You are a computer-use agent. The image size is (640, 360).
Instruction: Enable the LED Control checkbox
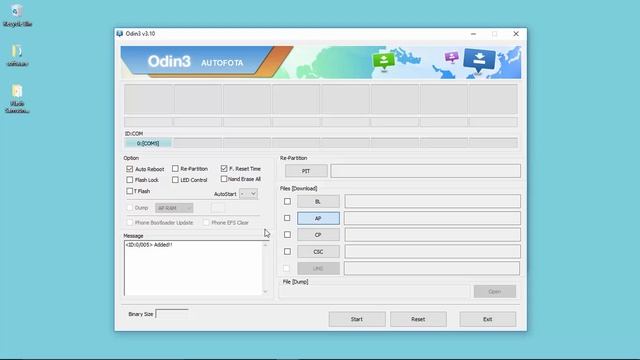coord(175,180)
